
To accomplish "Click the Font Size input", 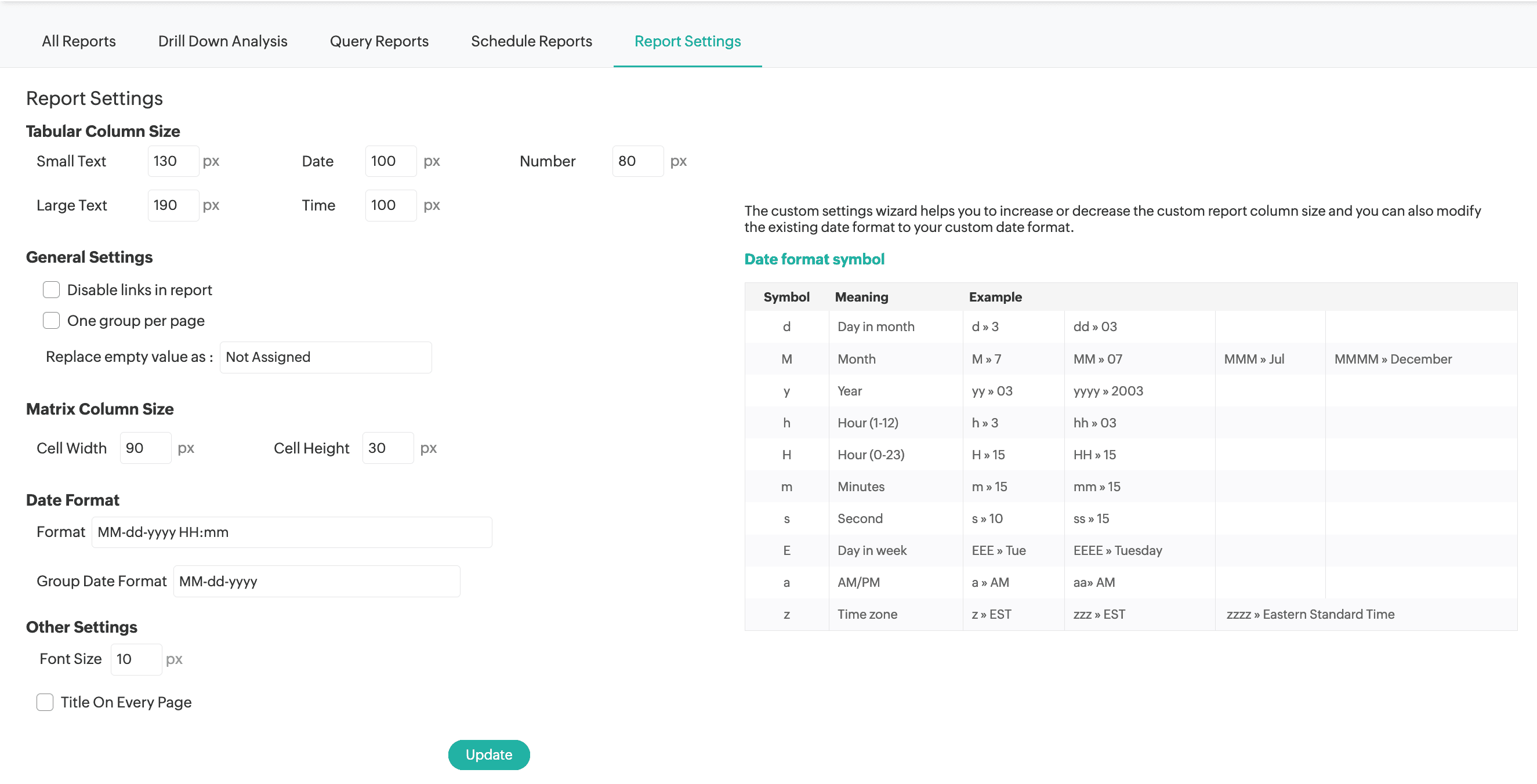I will click(136, 659).
